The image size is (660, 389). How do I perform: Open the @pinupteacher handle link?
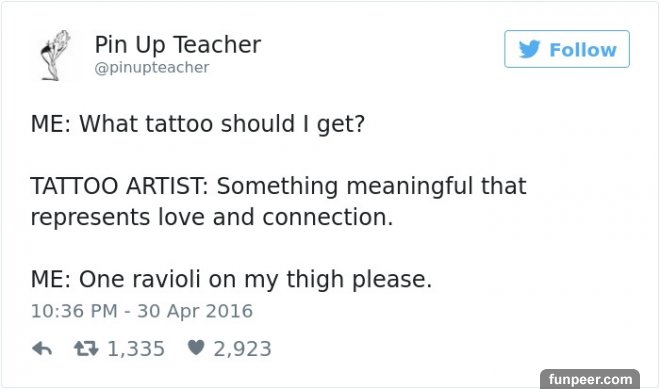(152, 67)
